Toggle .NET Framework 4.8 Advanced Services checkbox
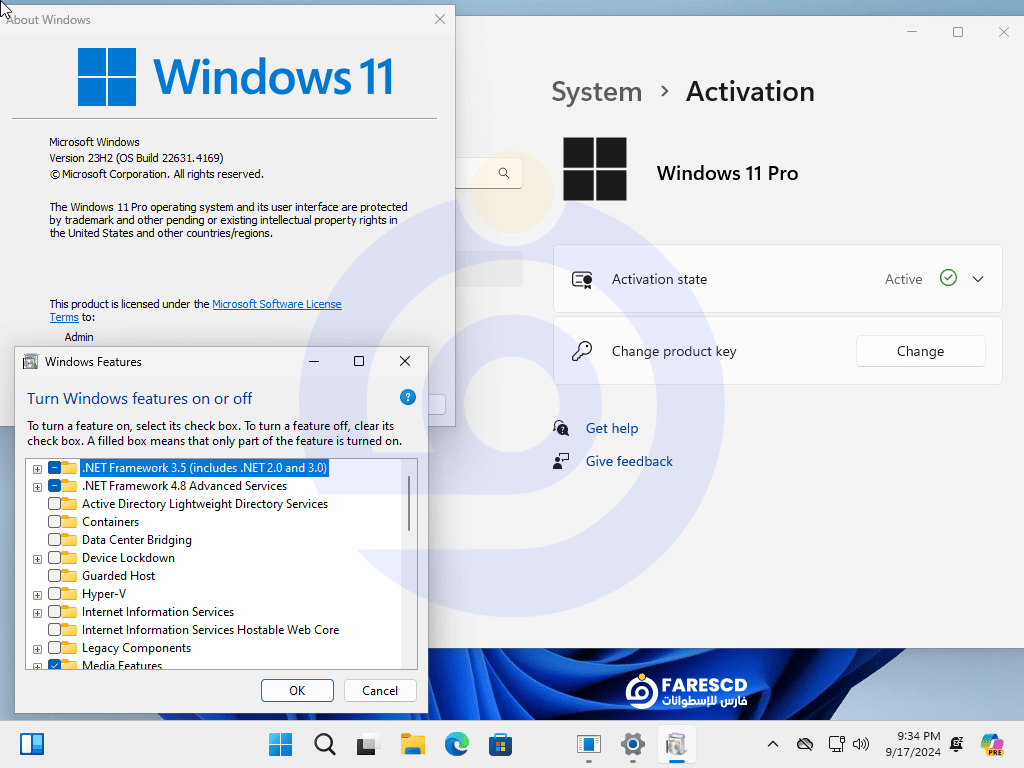 [54, 486]
